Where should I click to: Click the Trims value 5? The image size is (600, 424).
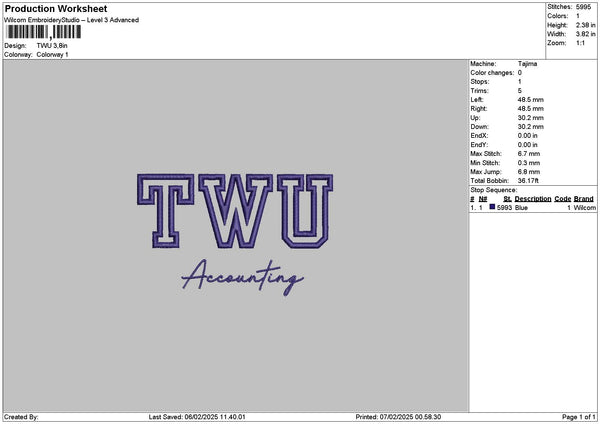pos(520,91)
